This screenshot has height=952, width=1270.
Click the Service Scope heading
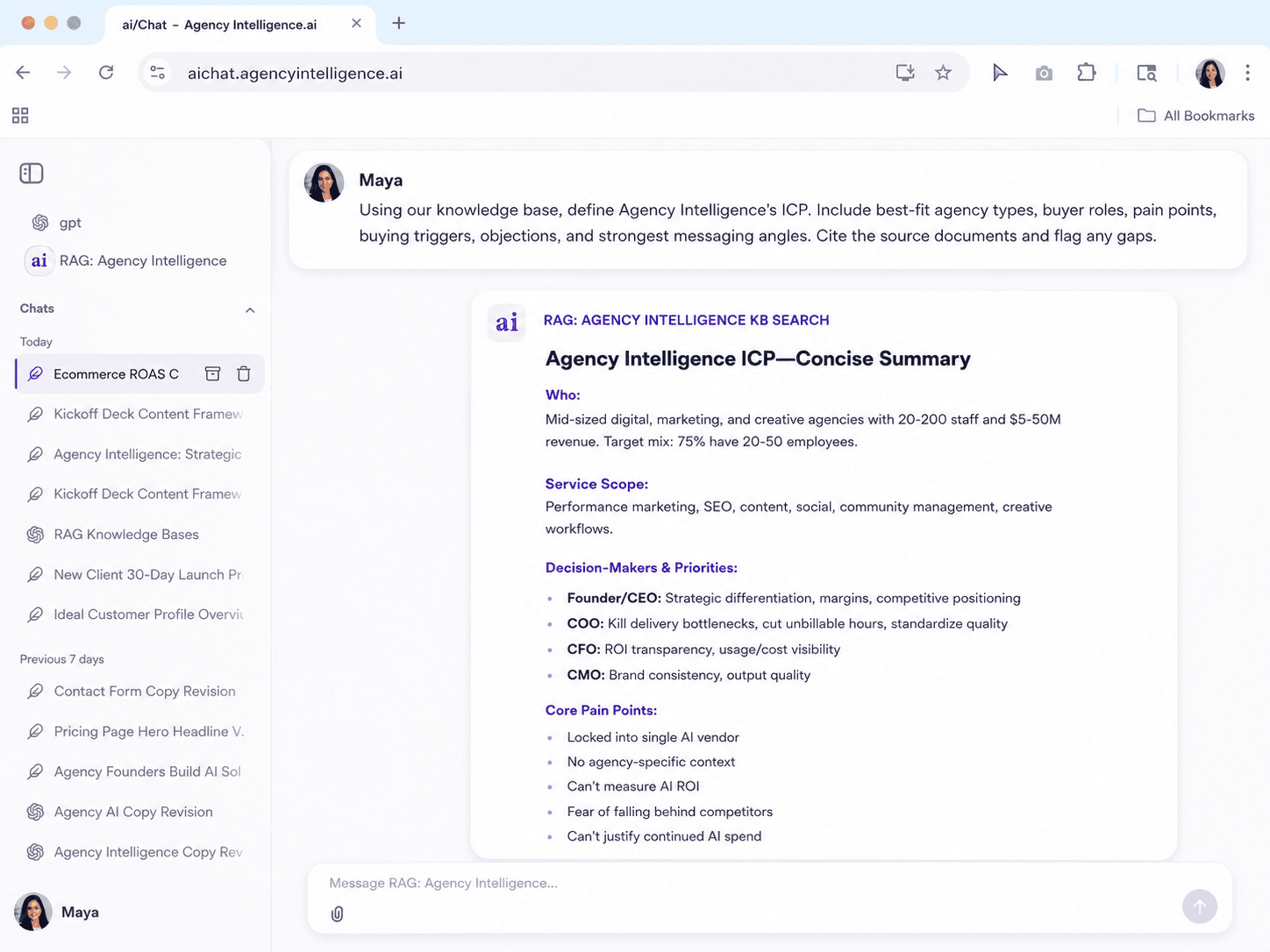pos(596,485)
